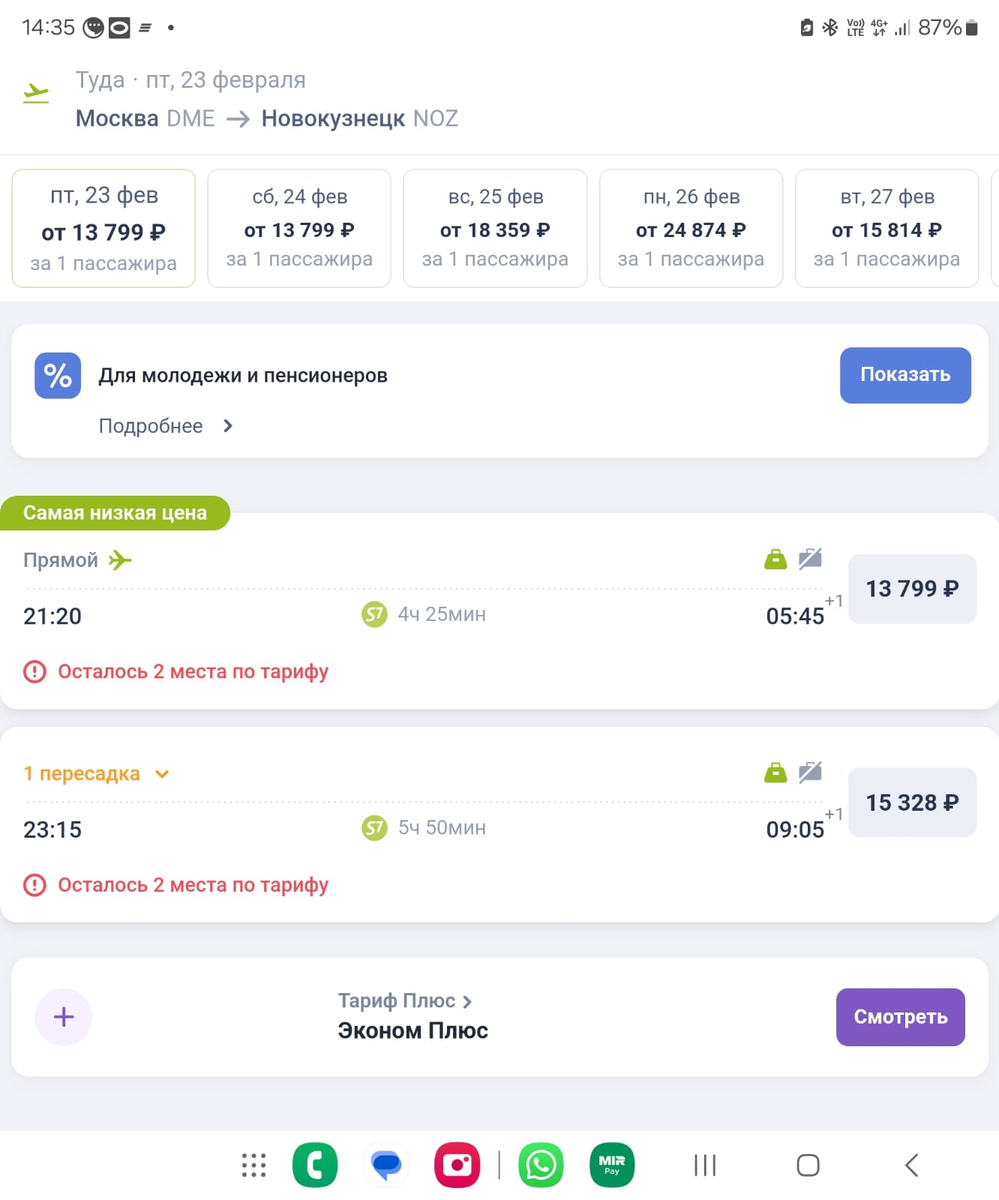
Task: Tap the purple plus icon for Эконом Плюс
Action: pyautogui.click(x=64, y=1017)
